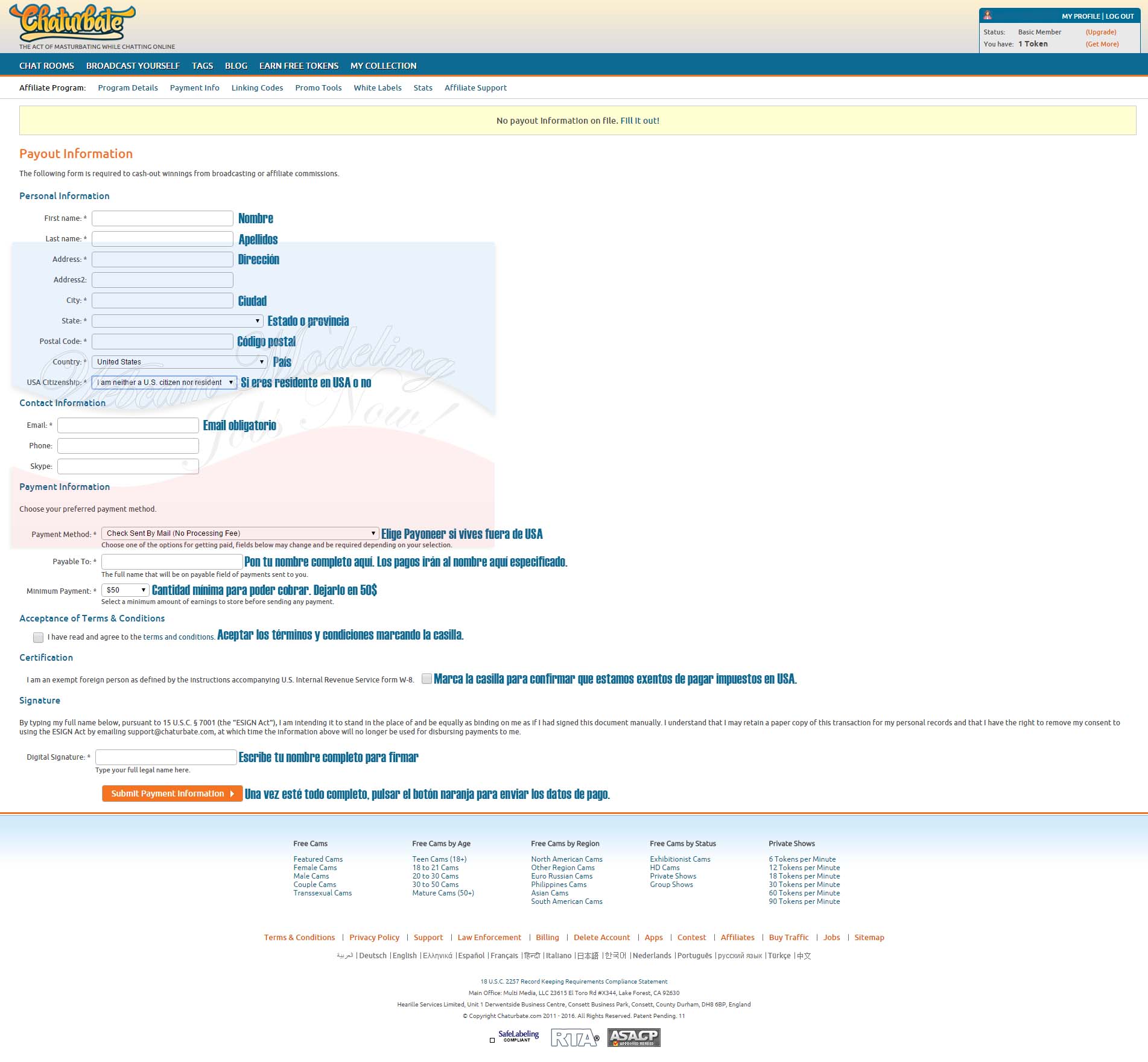1148x1062 pixels.
Task: Click the Payable To input field
Action: tap(172, 562)
